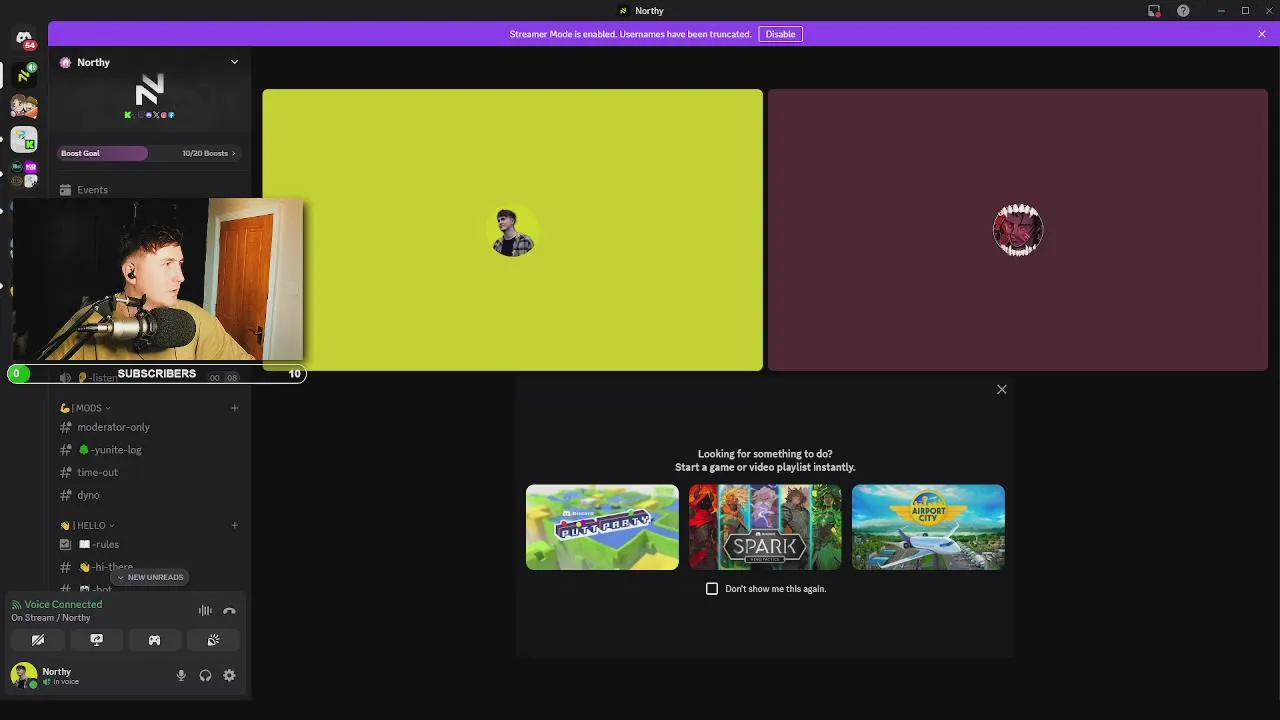Open the white server icon with green K
The image size is (1280, 720).
pos(24,140)
